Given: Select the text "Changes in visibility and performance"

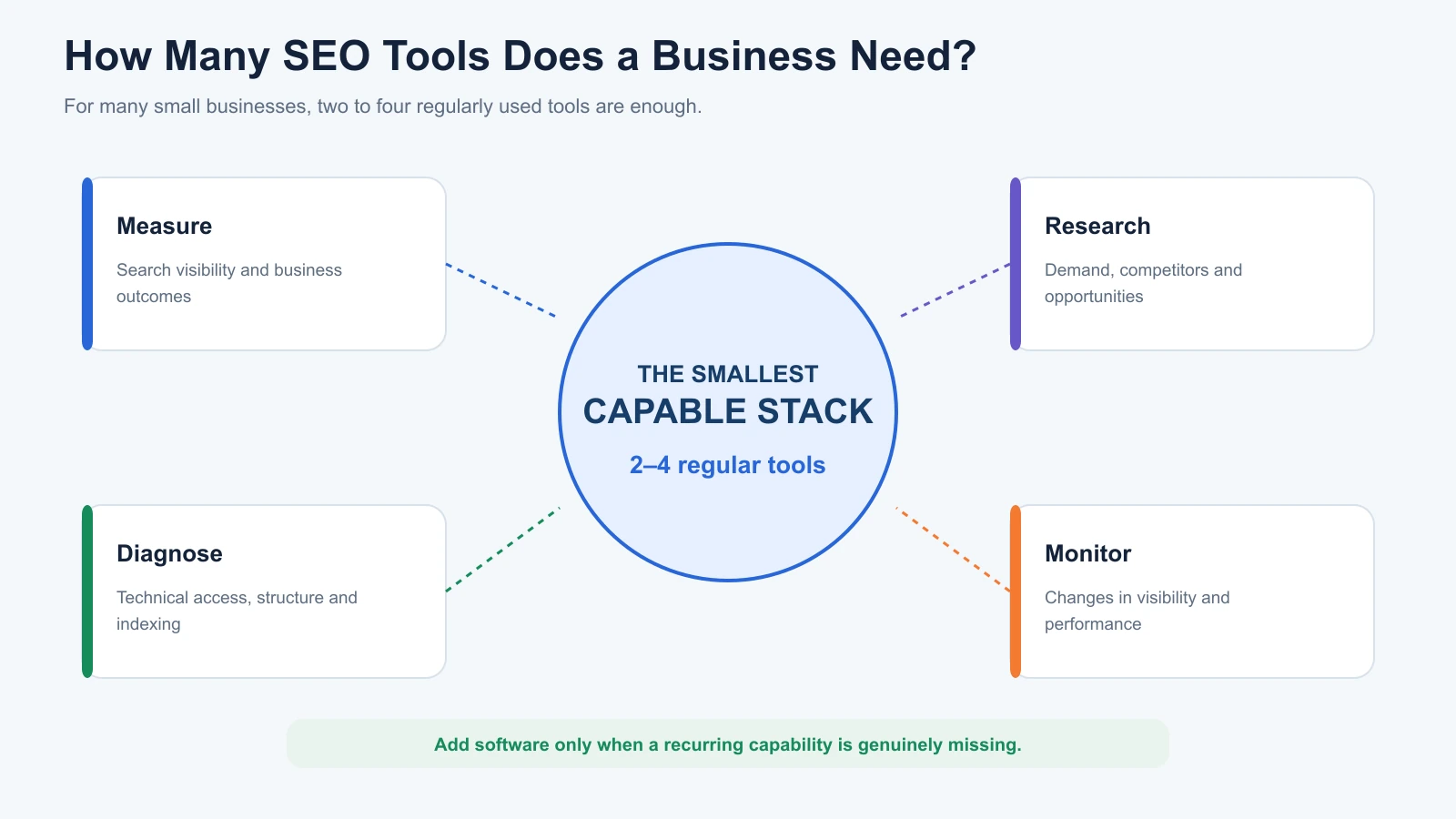Looking at the screenshot, I should (x=1137, y=611).
